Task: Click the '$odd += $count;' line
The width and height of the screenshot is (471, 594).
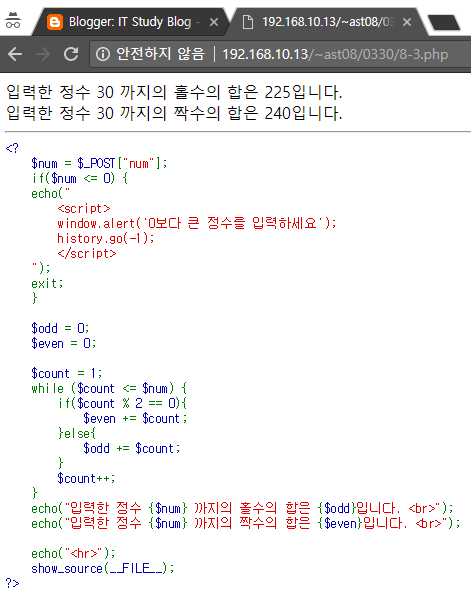Action: coord(132,448)
